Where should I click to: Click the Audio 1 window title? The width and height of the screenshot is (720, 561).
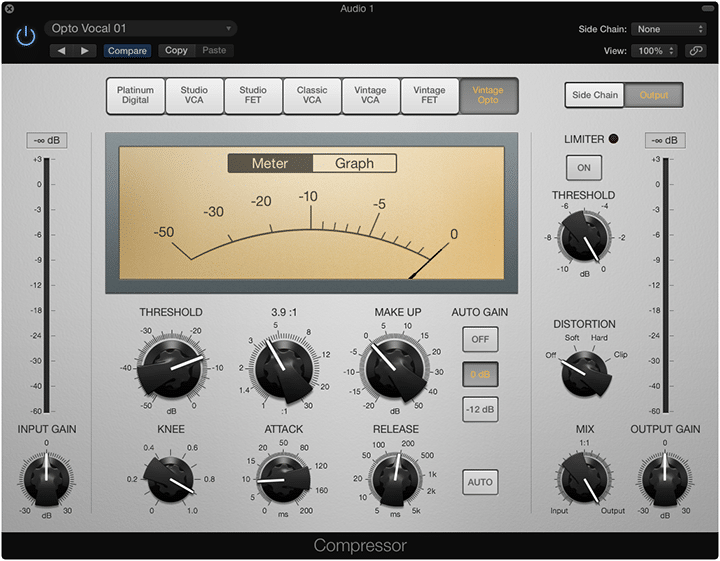357,8
